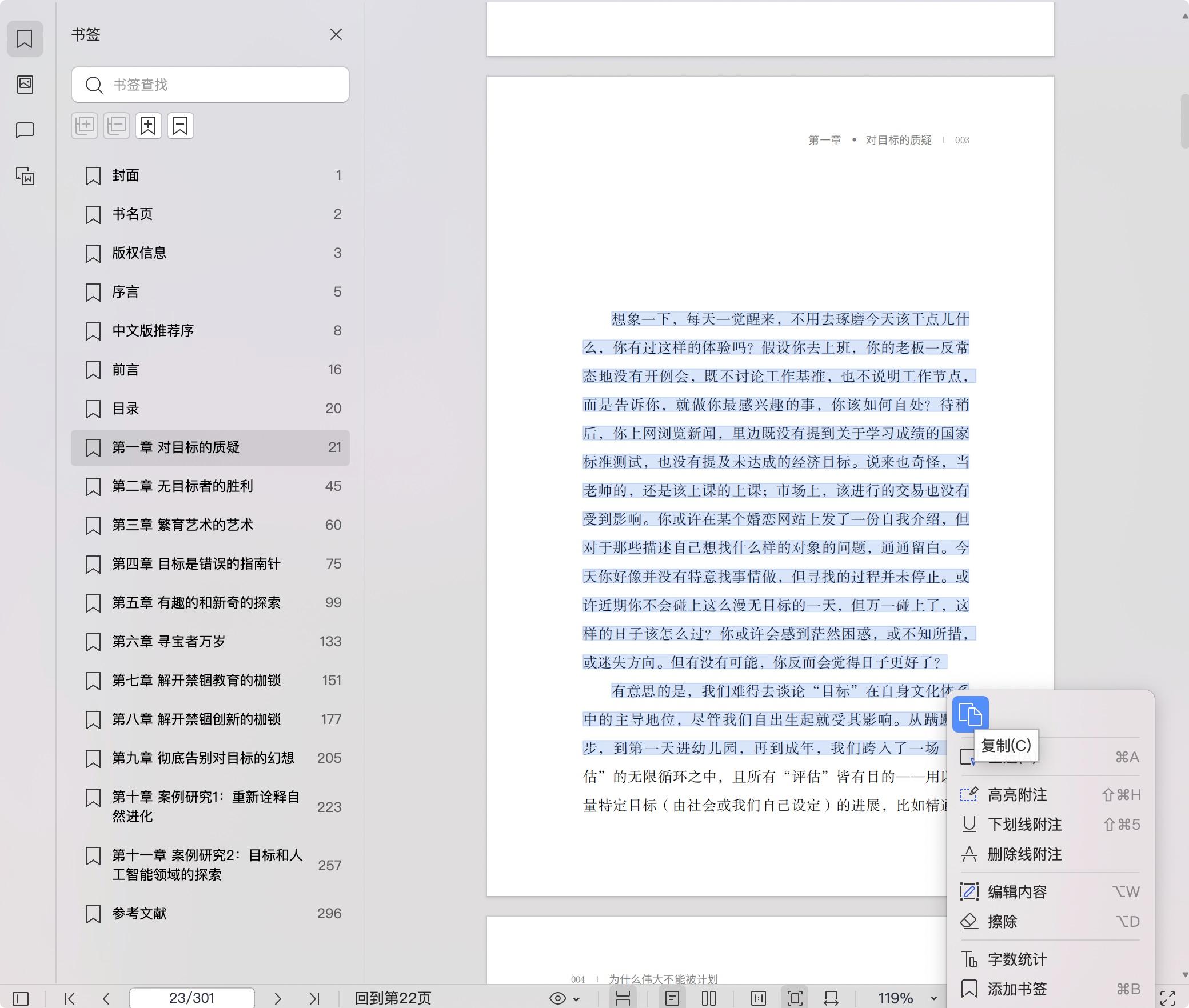Click the convert-to-Word sidebar icon
Image resolution: width=1189 pixels, height=1008 pixels.
pos(25,176)
